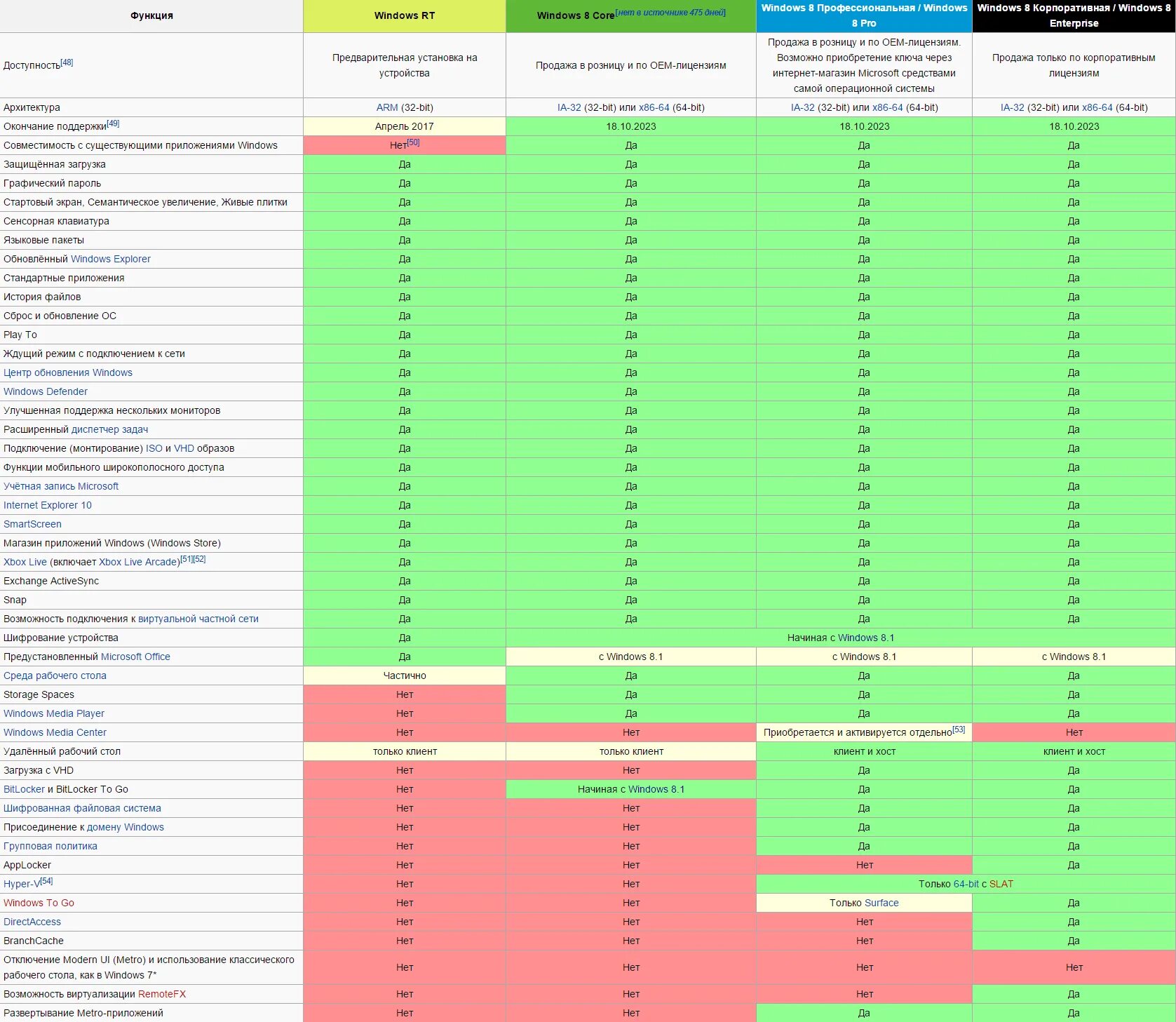The image size is (1176, 1022).
Task: Go to the Hyper-V article
Action: pyautogui.click(x=22, y=884)
